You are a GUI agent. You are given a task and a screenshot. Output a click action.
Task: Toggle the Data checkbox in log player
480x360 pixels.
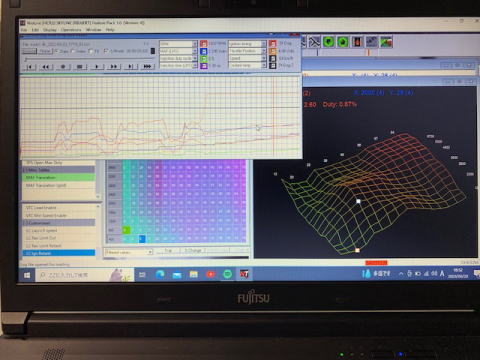[56, 51]
